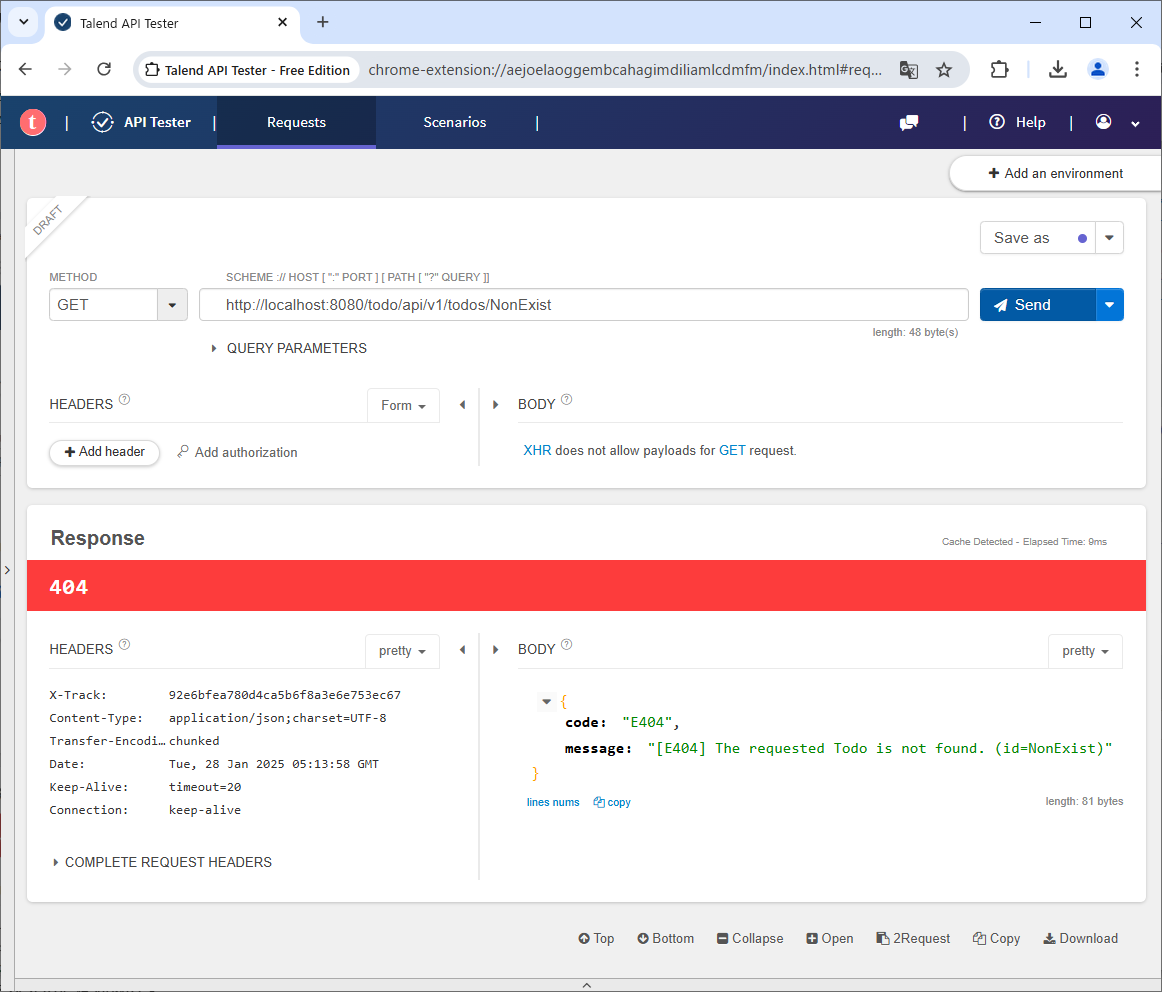This screenshot has width=1162, height=992.
Task: Click the user account icon in header
Action: point(1104,122)
